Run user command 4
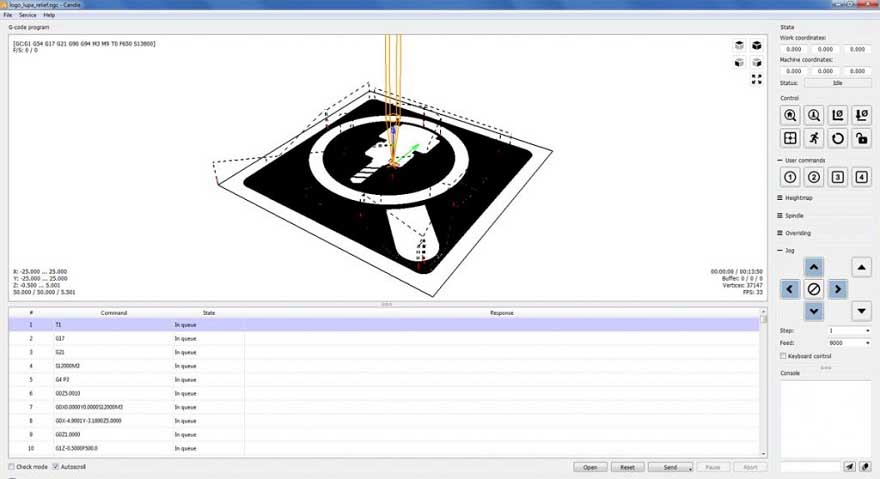This screenshot has width=880, height=479. (x=861, y=177)
